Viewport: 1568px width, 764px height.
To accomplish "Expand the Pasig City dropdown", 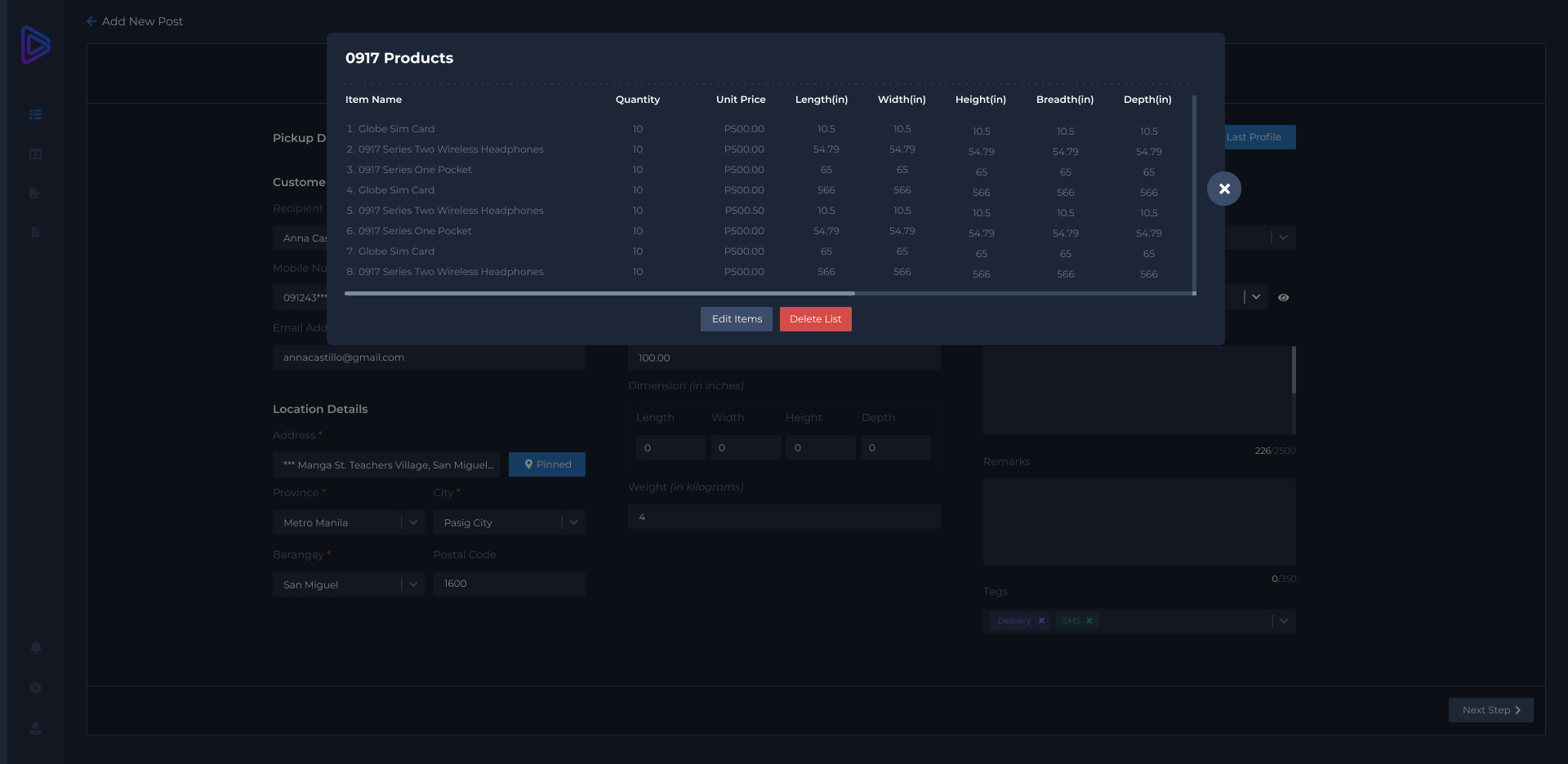I will pos(573,522).
